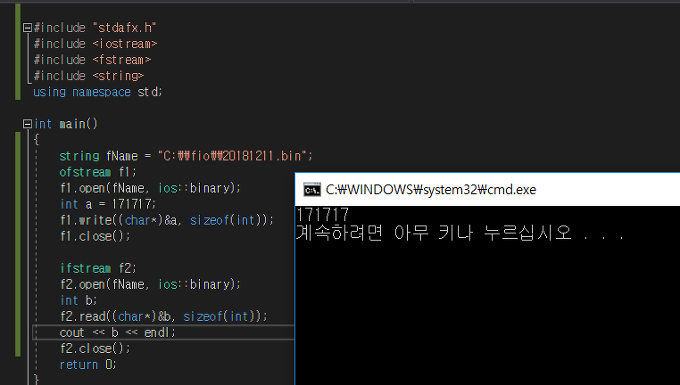Click the f1.close() line
Viewport: 680px width, 385px height.
[95, 236]
